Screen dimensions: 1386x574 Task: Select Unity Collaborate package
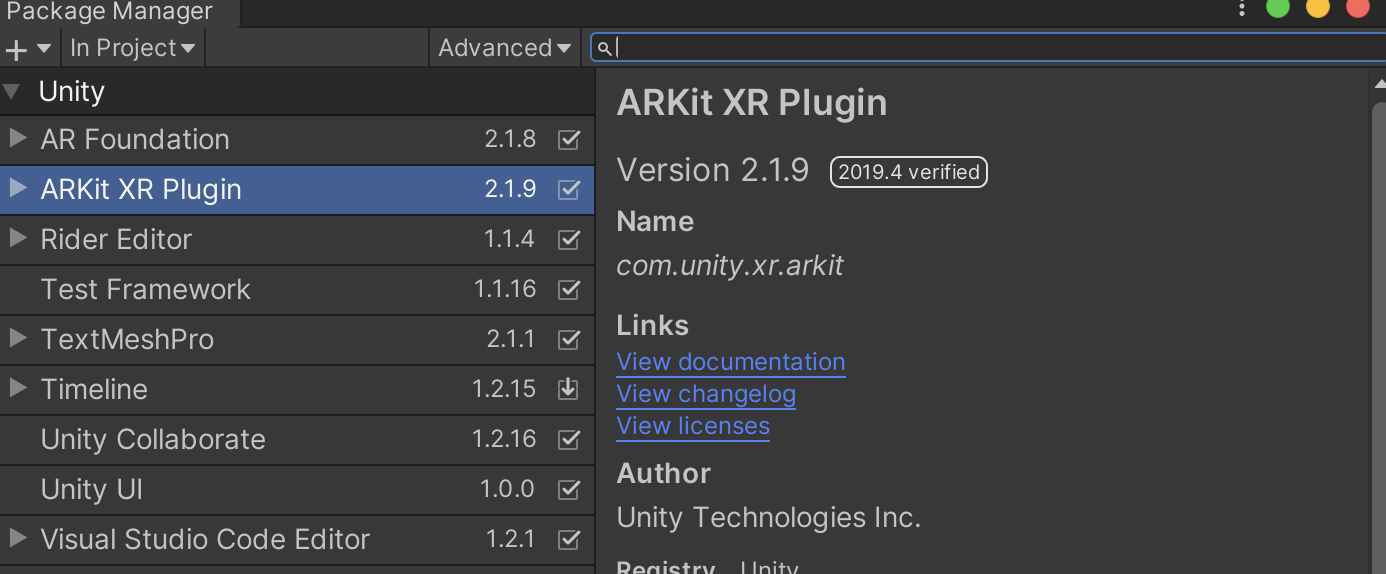click(x=297, y=440)
